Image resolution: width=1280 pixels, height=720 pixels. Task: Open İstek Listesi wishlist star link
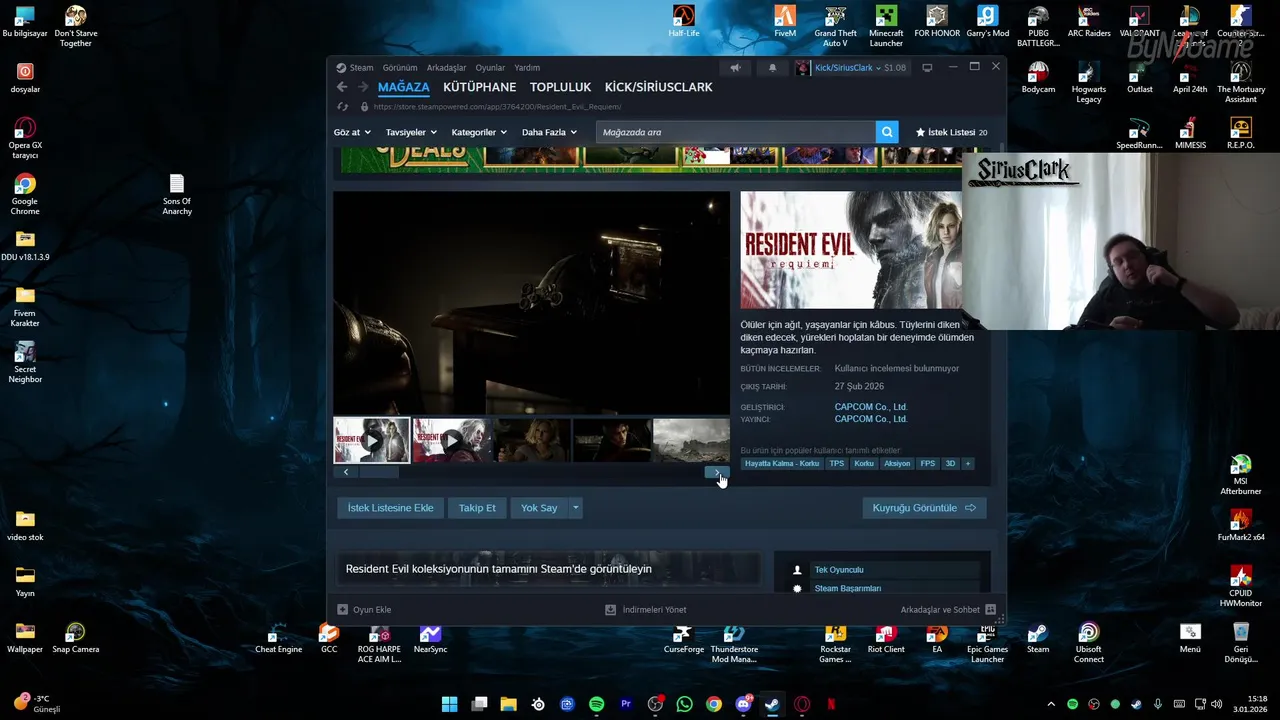951,132
